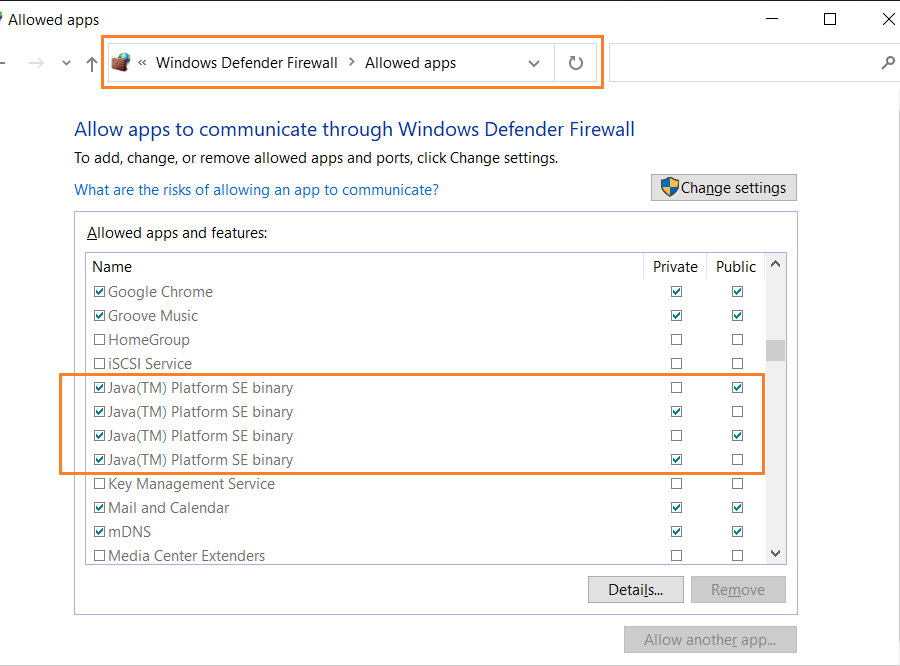Toggle Public checkbox for mDNS
Viewport: 900px width, 666px height.
click(738, 532)
